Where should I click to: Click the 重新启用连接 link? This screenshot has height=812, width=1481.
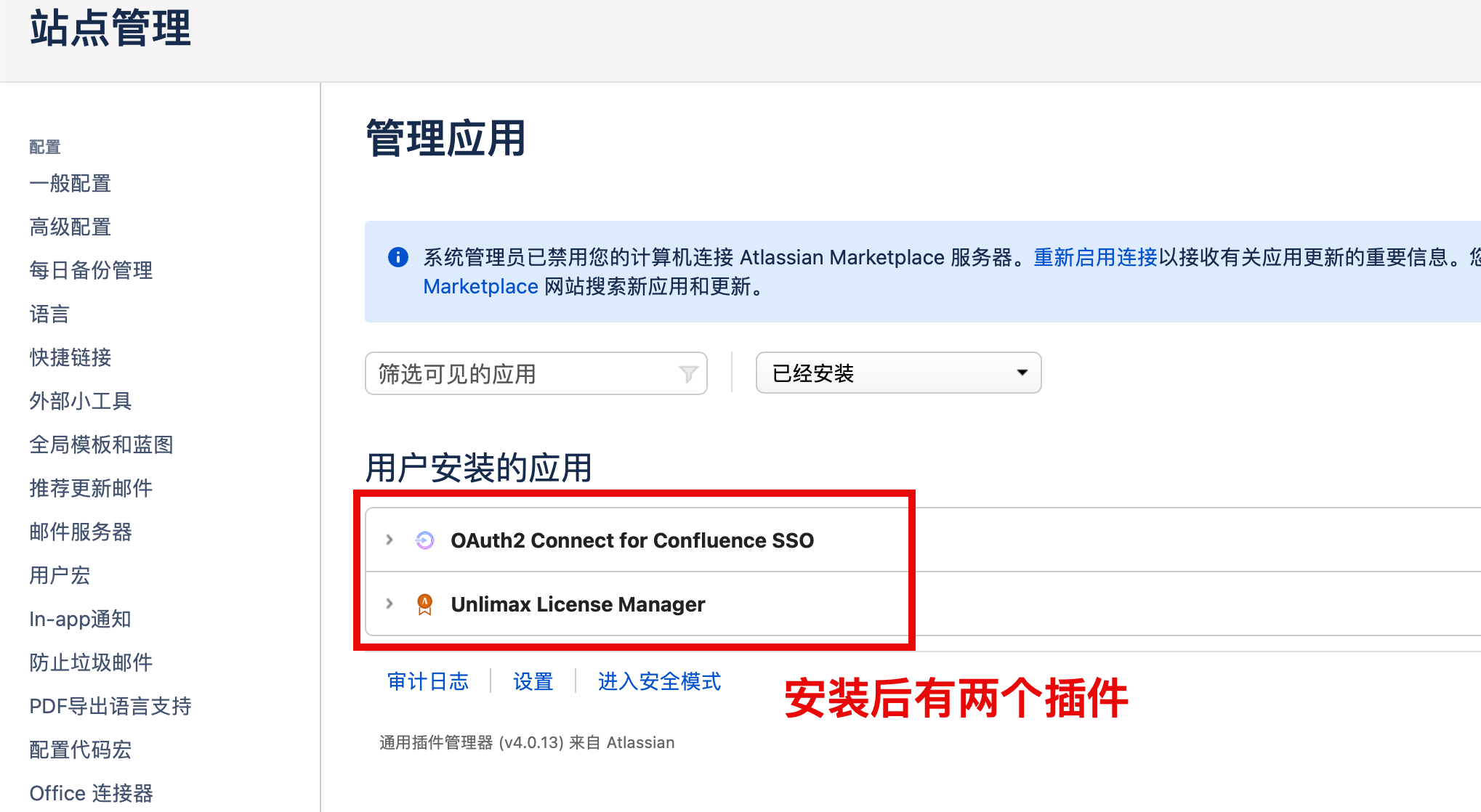[x=1095, y=257]
